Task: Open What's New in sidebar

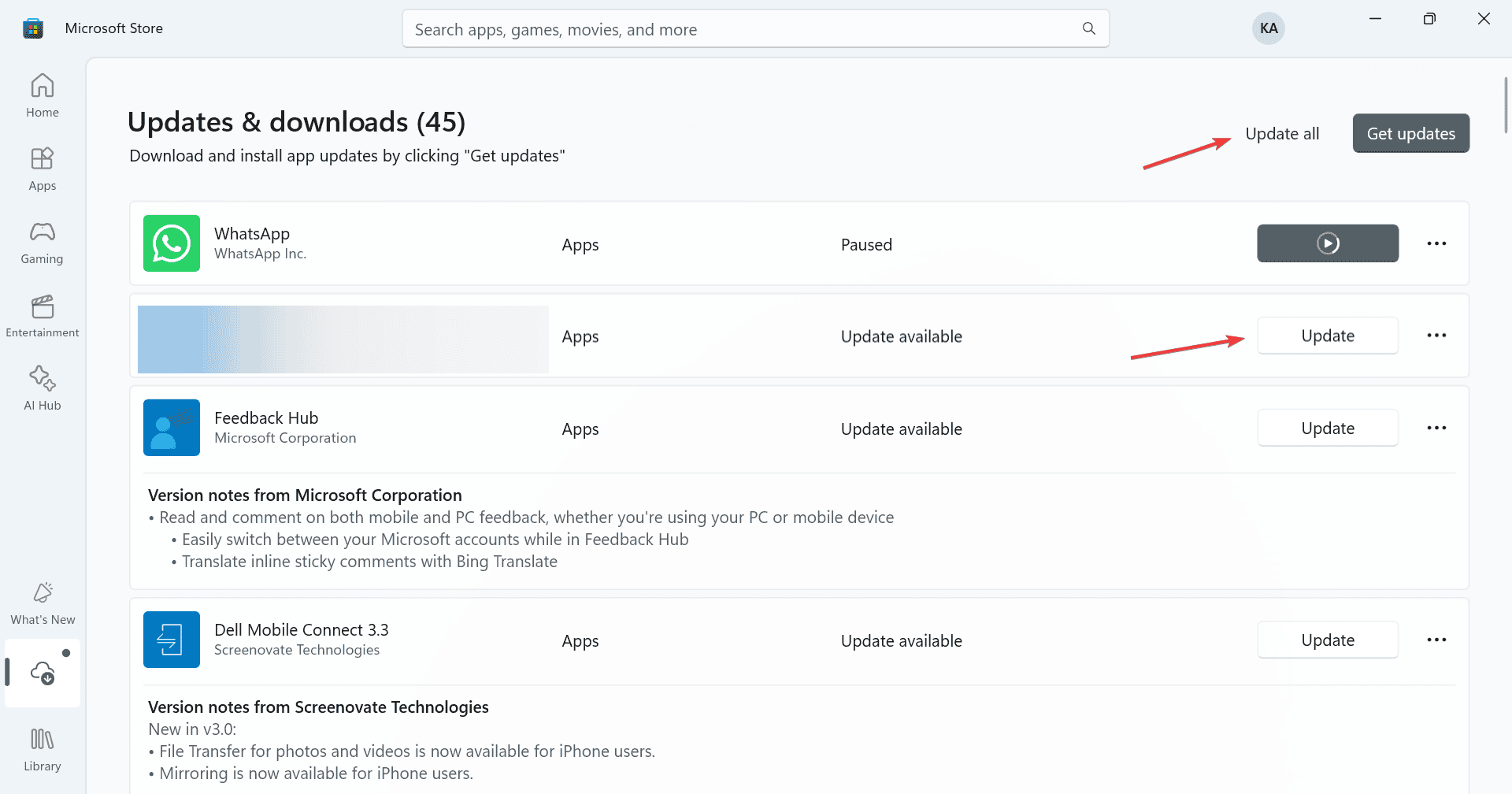Action: click(43, 603)
